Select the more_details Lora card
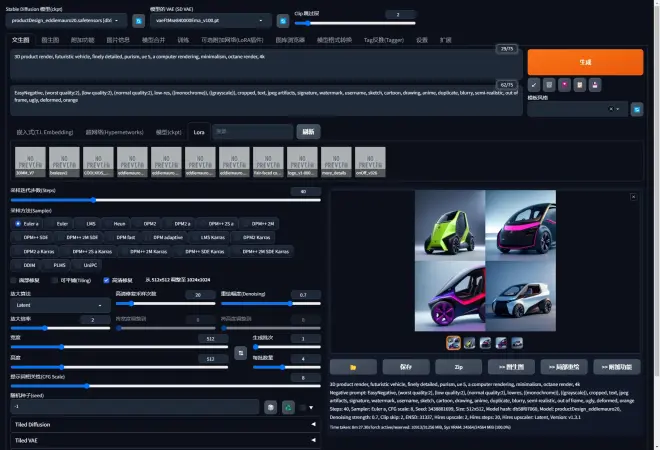This screenshot has width=660, height=450. pos(336,162)
